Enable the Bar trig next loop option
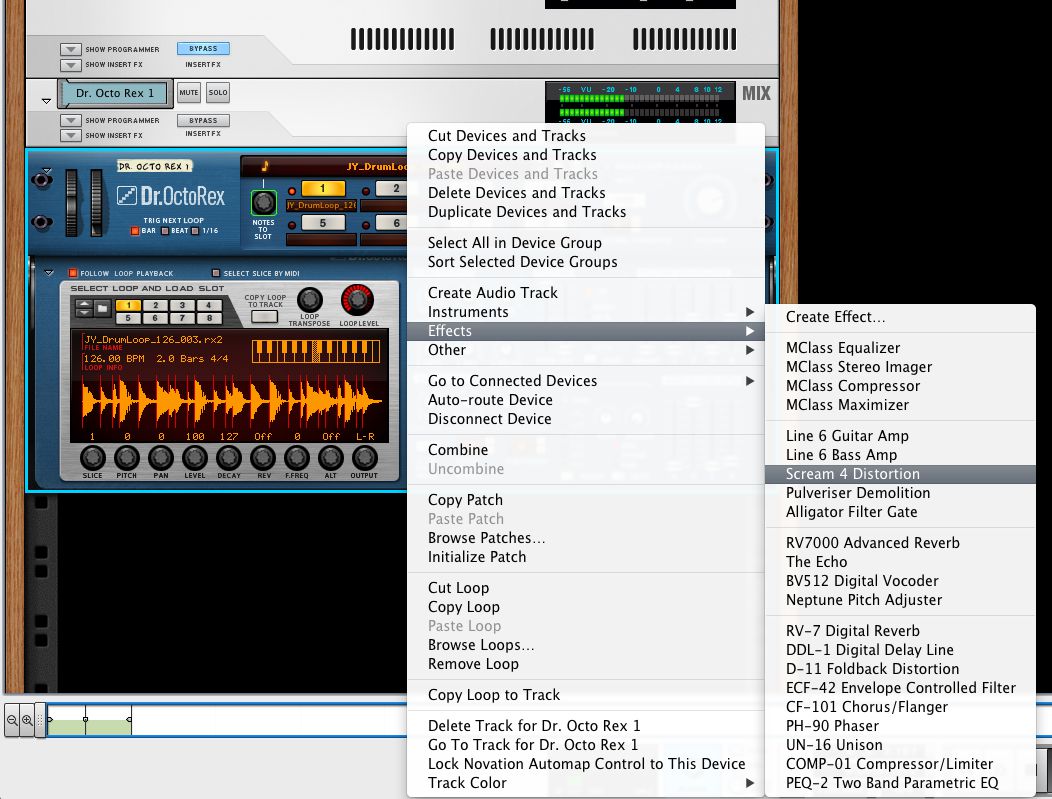This screenshot has height=799, width=1052. (135, 231)
